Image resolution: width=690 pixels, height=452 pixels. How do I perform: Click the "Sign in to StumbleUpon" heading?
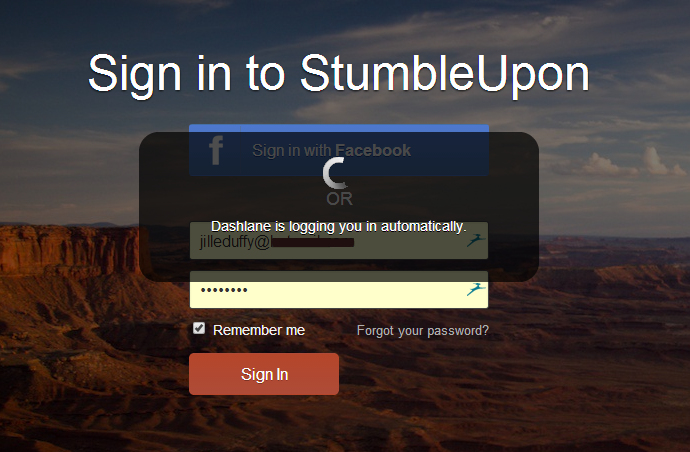[x=339, y=74]
